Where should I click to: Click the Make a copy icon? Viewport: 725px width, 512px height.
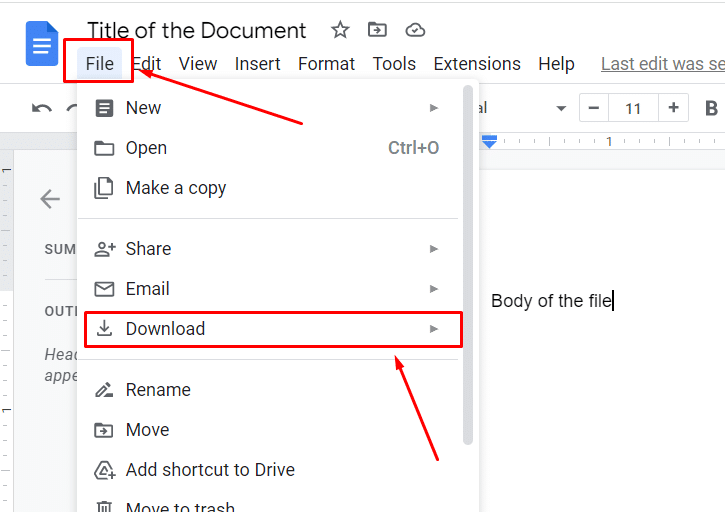pyautogui.click(x=104, y=188)
